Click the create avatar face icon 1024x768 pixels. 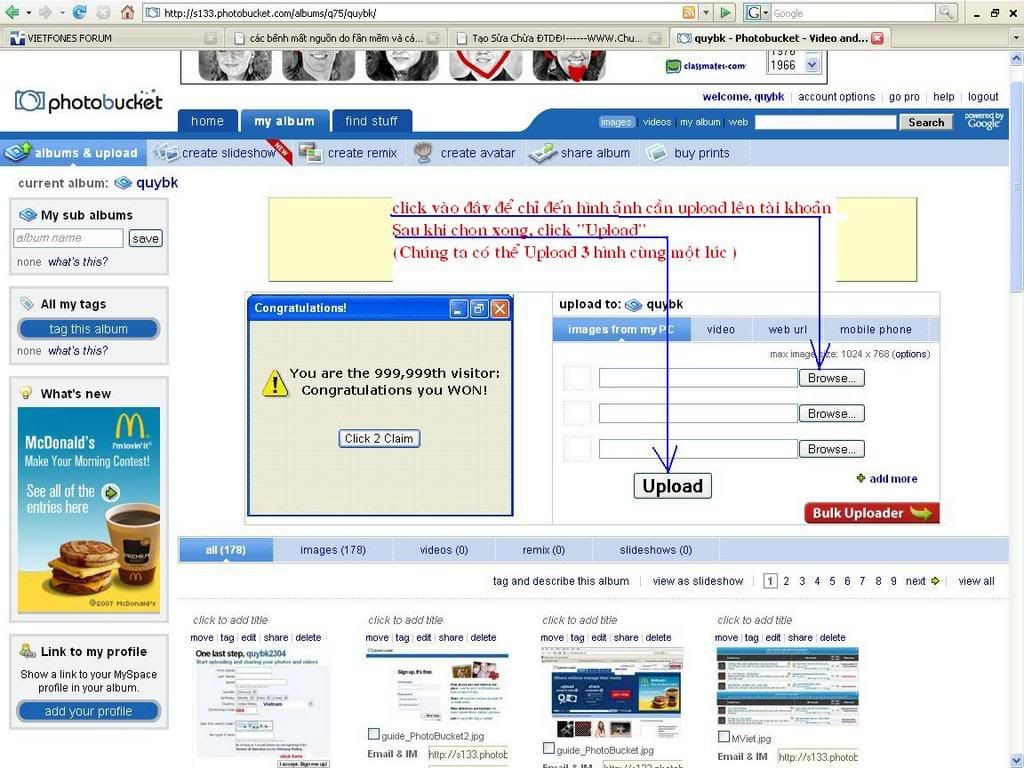[423, 153]
